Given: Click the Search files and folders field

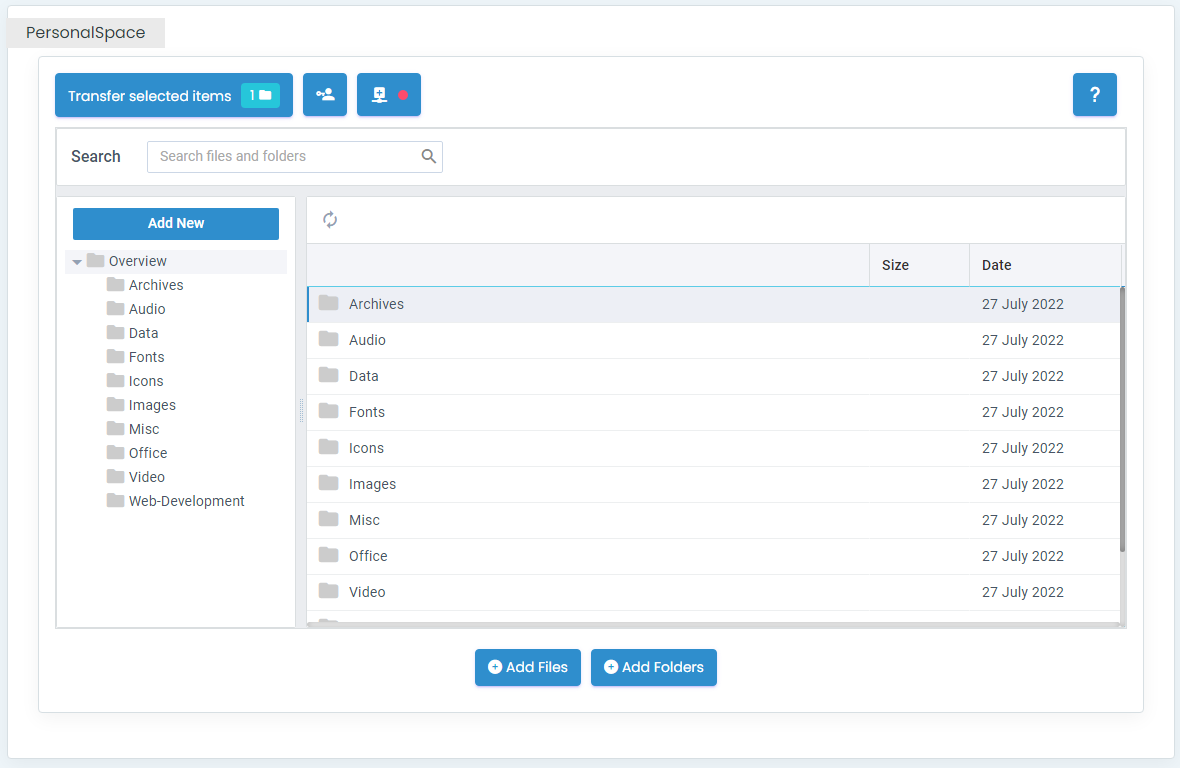Looking at the screenshot, I should coord(285,156).
